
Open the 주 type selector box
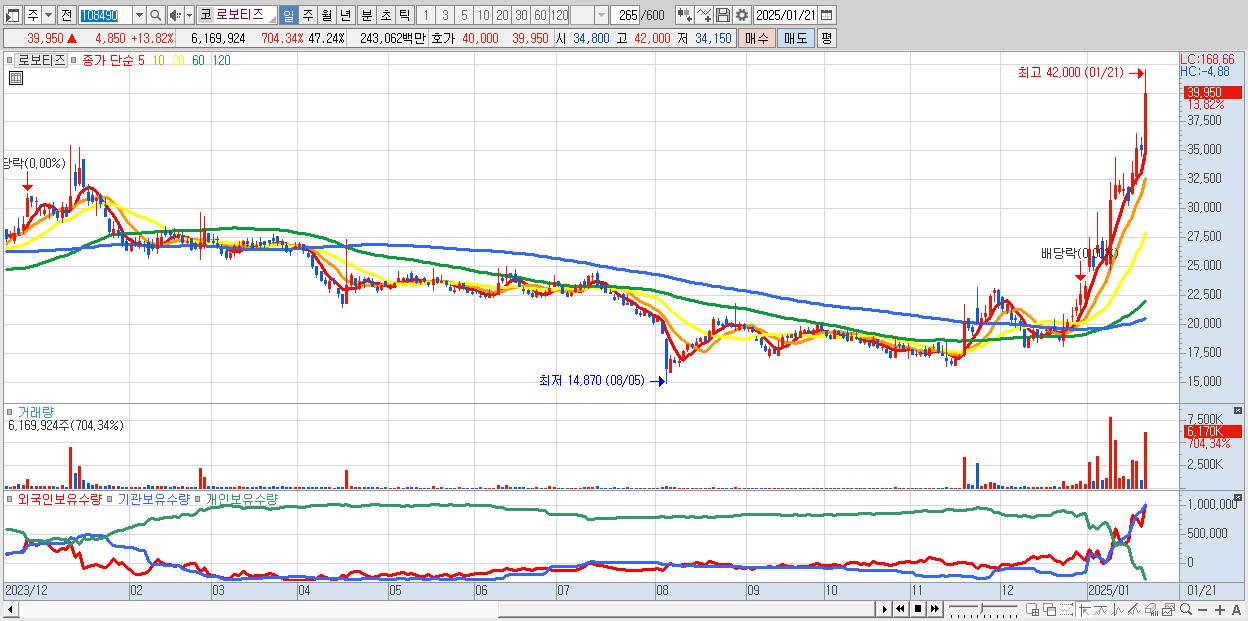click(33, 15)
